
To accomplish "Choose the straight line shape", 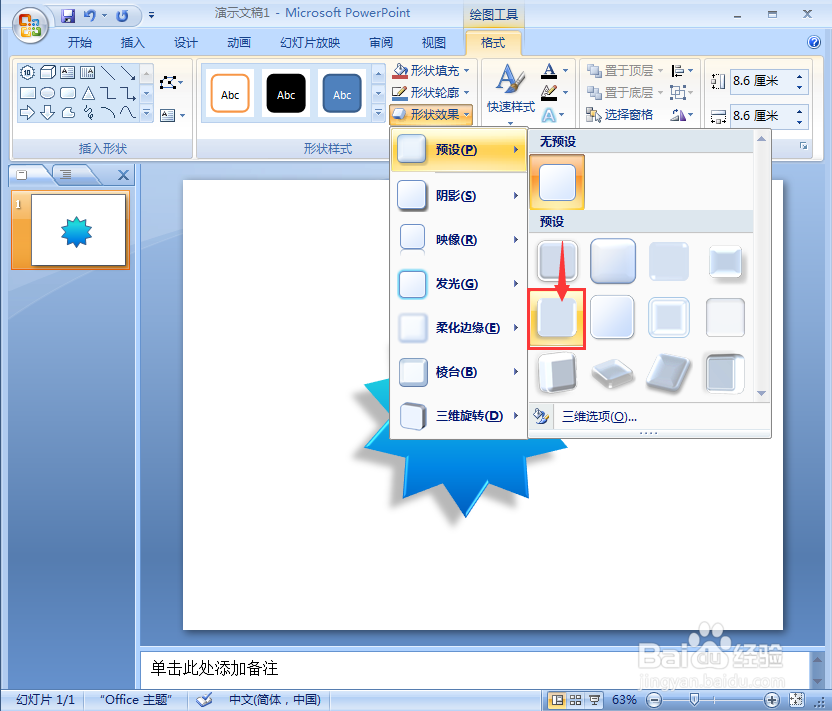I will [108, 73].
